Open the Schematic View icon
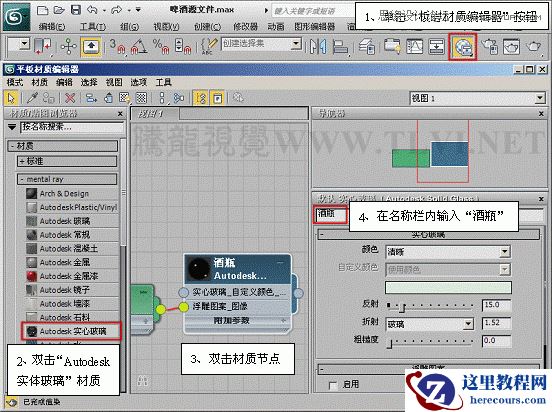Image resolution: width=552 pixels, height=412 pixels. [436, 46]
